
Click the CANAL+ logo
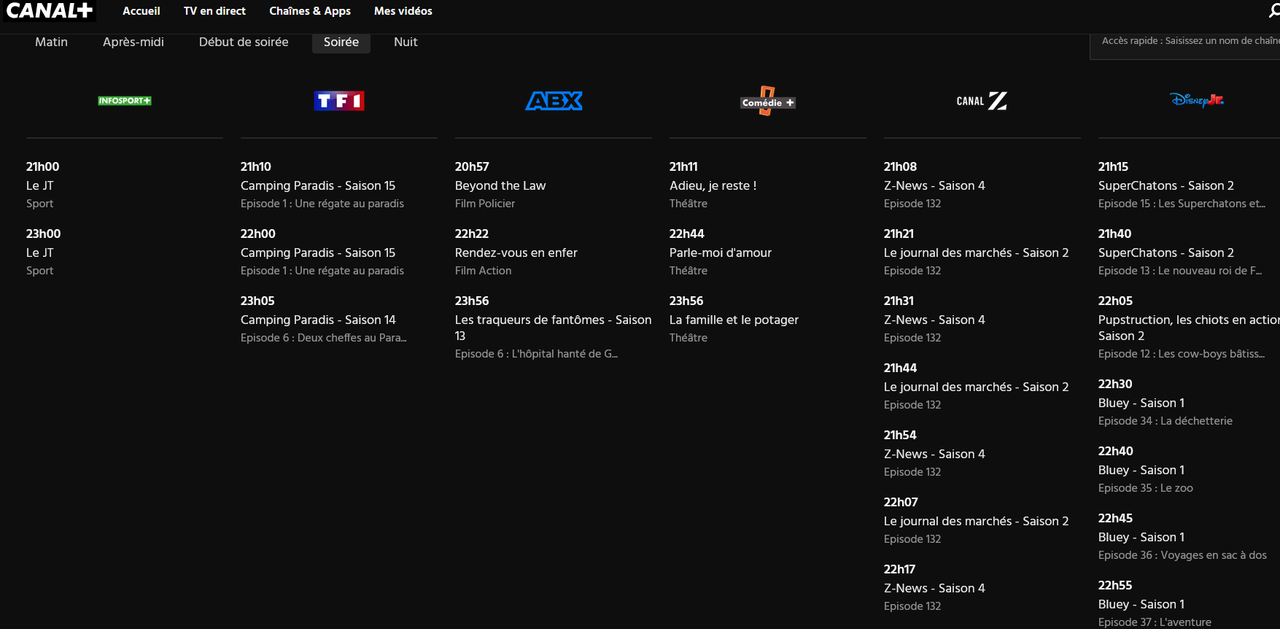click(x=49, y=11)
